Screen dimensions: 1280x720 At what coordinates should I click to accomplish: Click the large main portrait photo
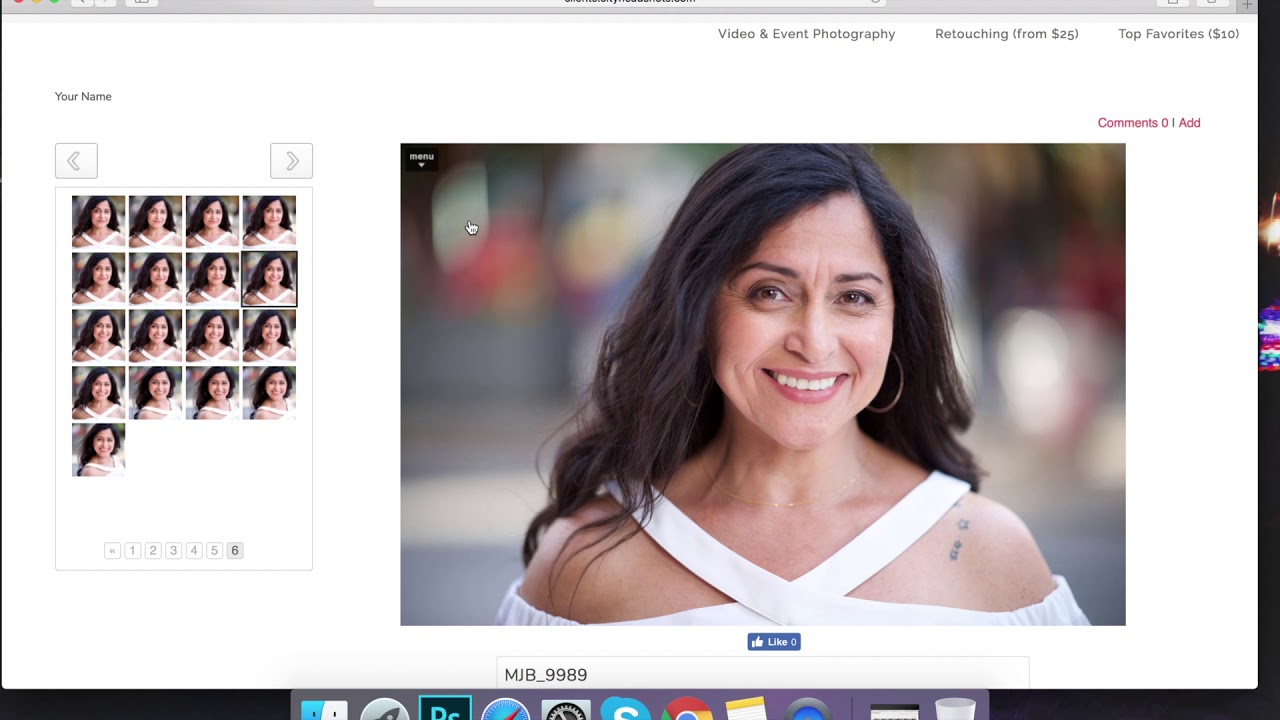763,385
